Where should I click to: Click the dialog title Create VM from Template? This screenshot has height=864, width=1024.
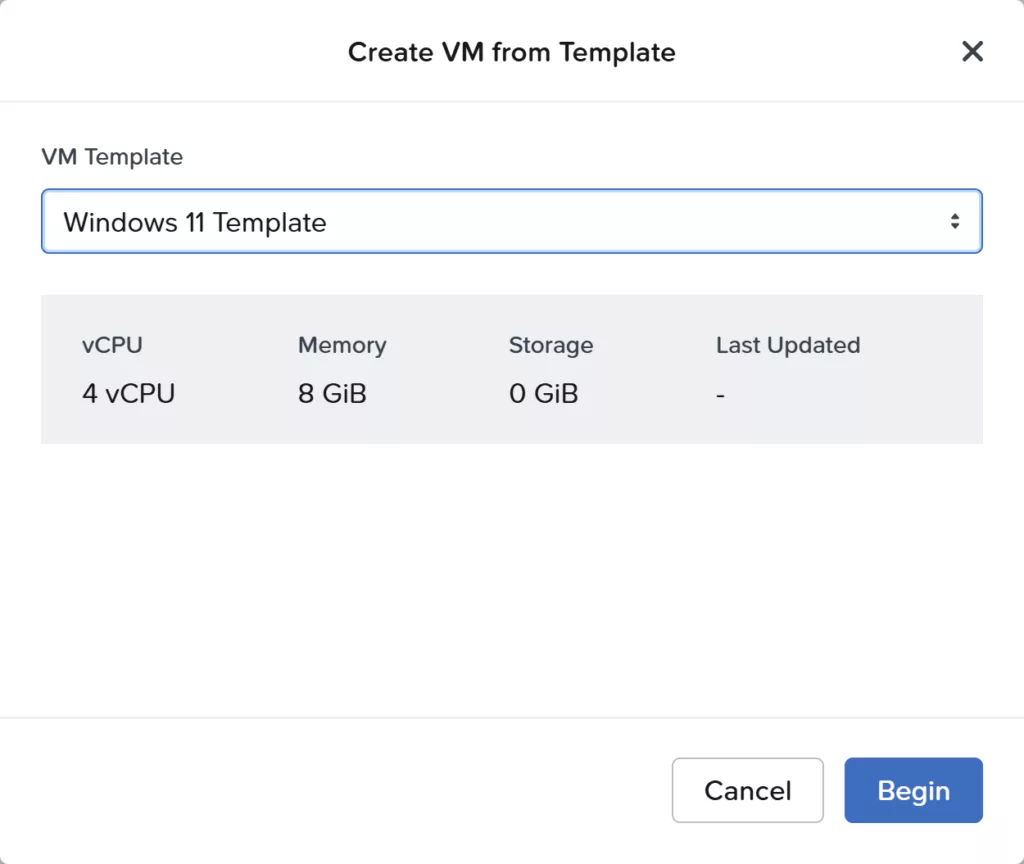click(x=511, y=52)
